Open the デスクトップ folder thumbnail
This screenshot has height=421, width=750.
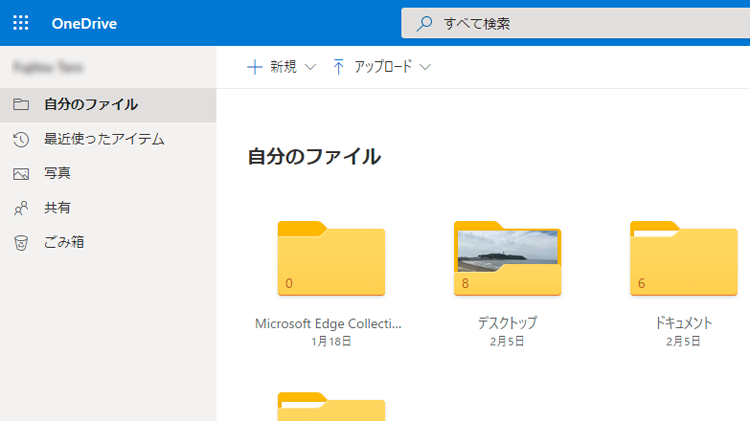[507, 258]
